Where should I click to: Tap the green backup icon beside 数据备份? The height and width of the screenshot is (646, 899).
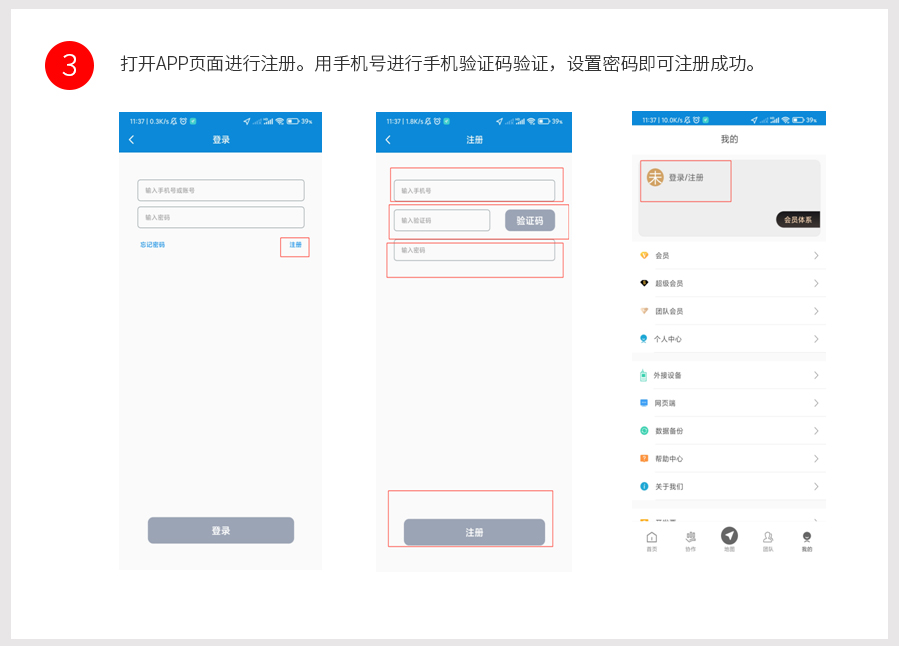pos(644,430)
